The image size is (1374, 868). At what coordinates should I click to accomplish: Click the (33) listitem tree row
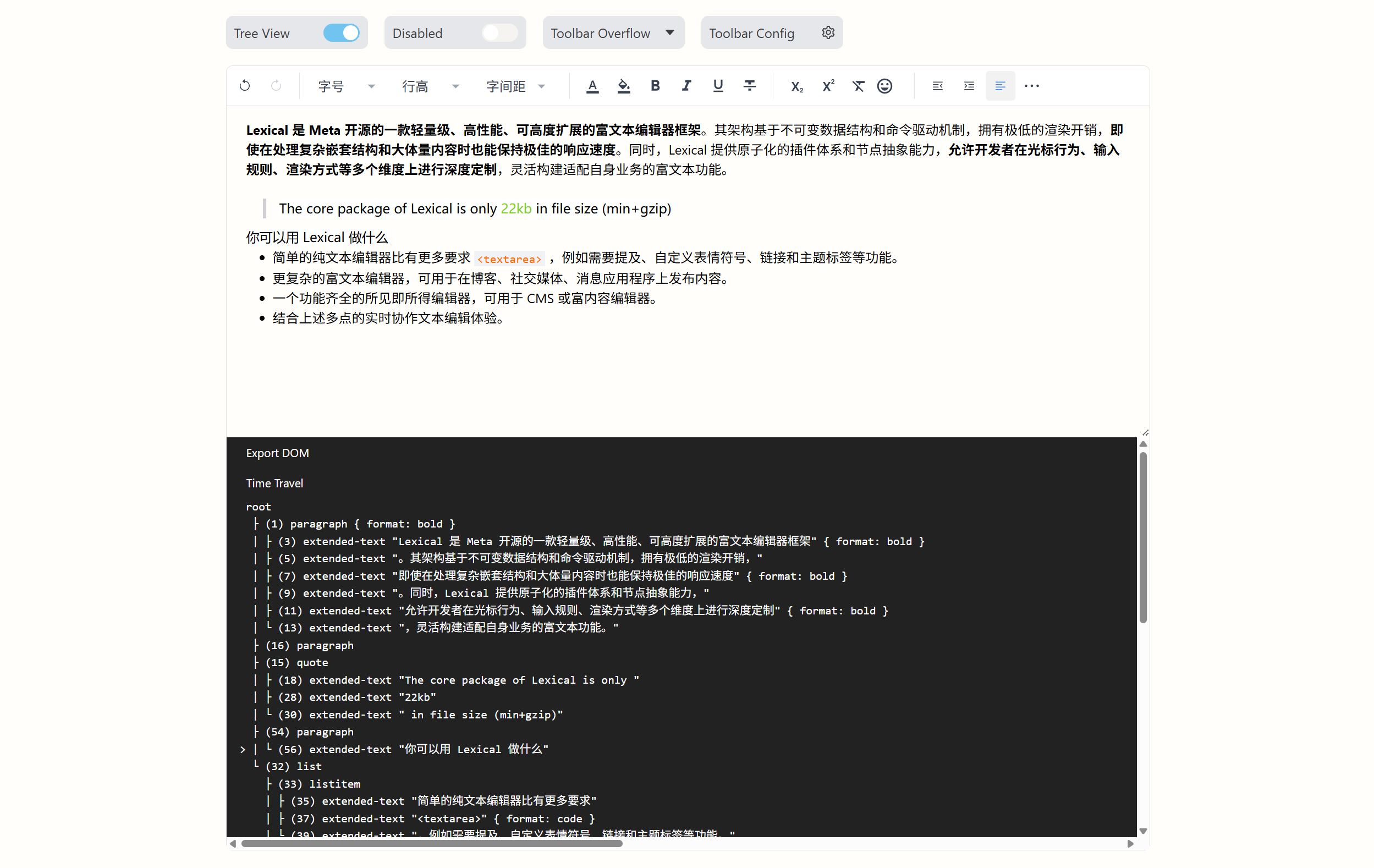coord(319,783)
